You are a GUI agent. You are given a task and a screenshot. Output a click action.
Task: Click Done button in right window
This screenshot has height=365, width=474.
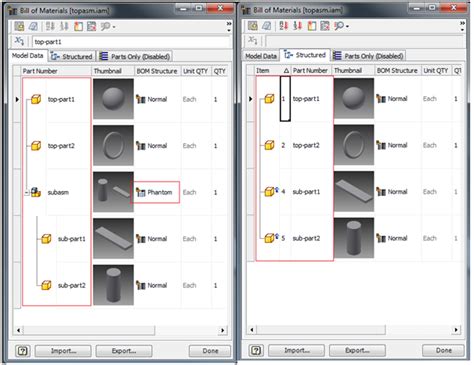click(443, 350)
